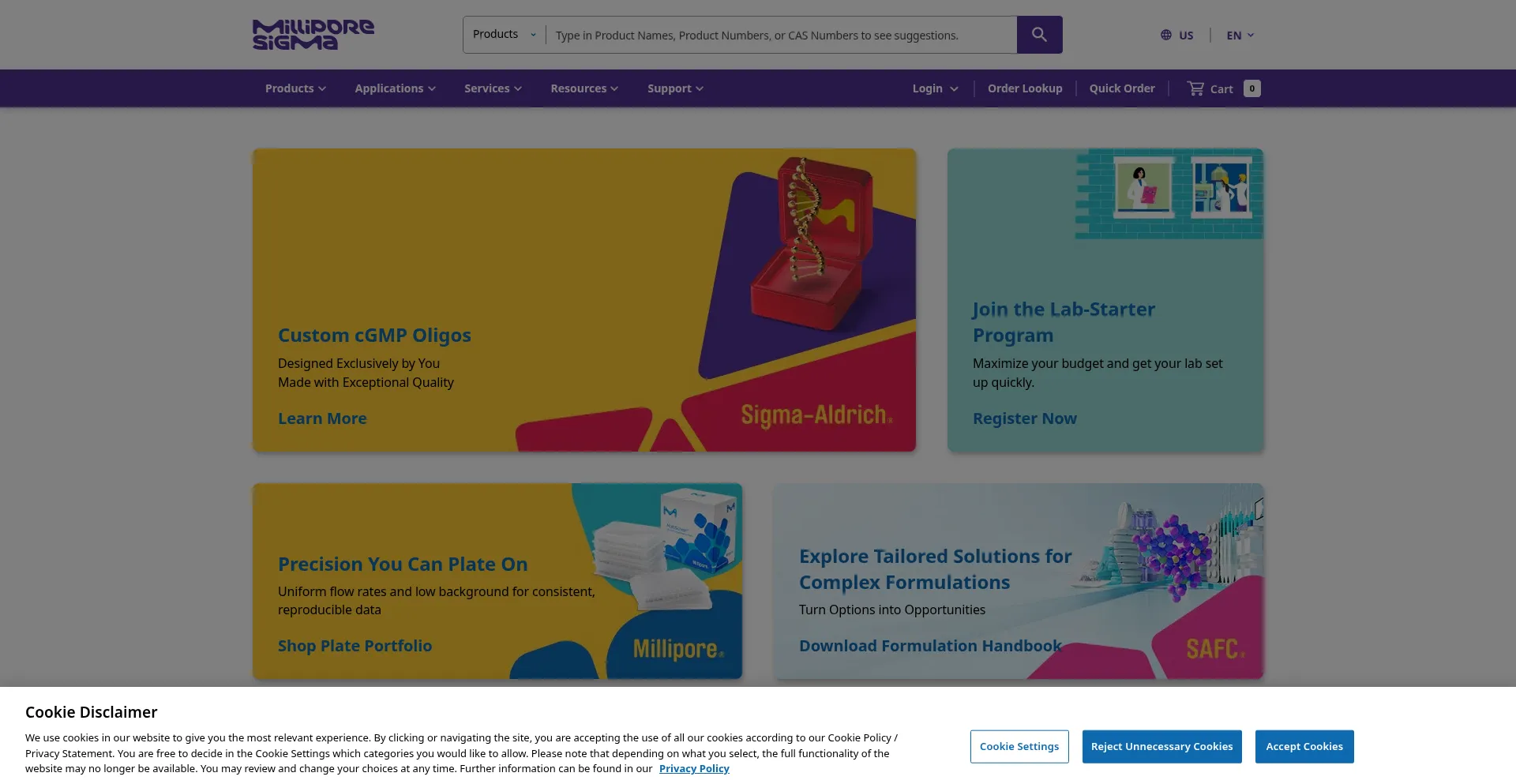This screenshot has width=1516, height=784.
Task: Click the Millipore filter plates product image
Action: click(667, 553)
